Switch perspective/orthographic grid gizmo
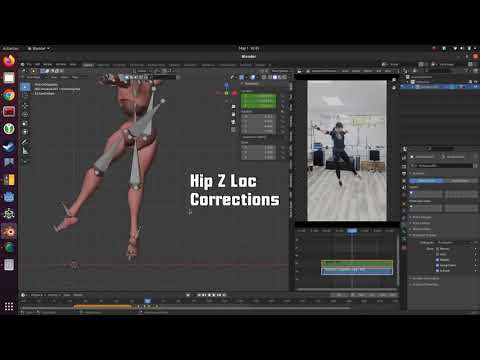 pos(234,130)
